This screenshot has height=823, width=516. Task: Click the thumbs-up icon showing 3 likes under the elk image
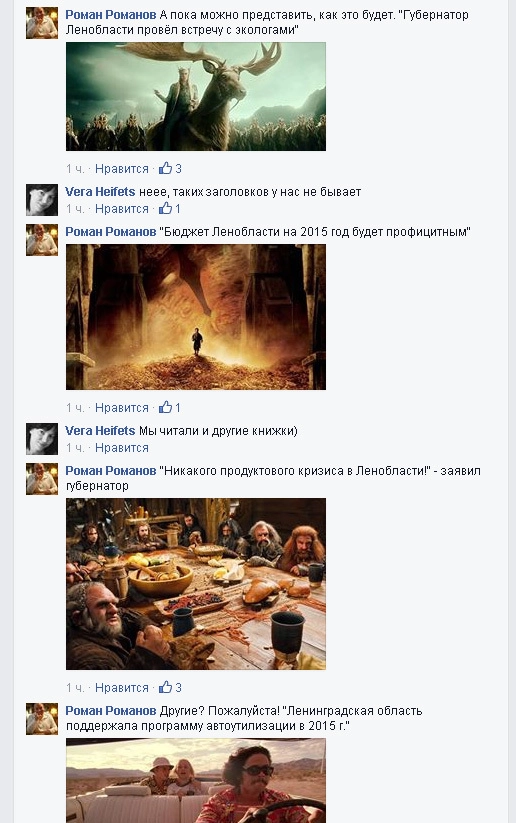pyautogui.click(x=165, y=168)
